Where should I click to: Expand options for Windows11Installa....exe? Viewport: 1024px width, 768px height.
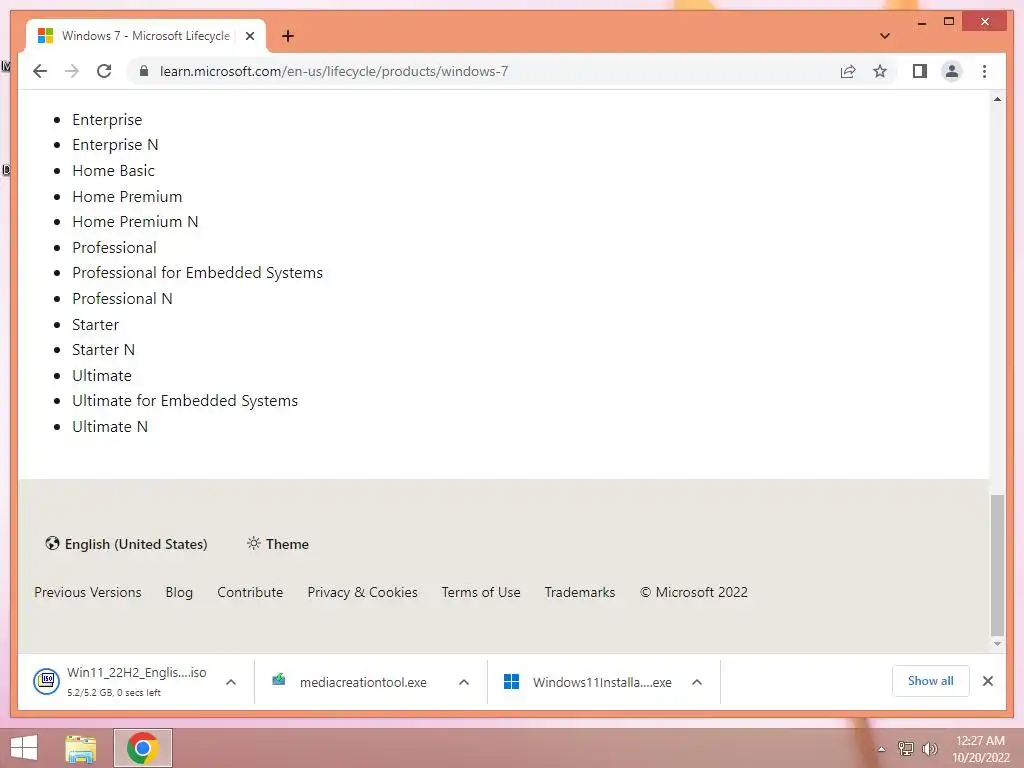tap(697, 682)
